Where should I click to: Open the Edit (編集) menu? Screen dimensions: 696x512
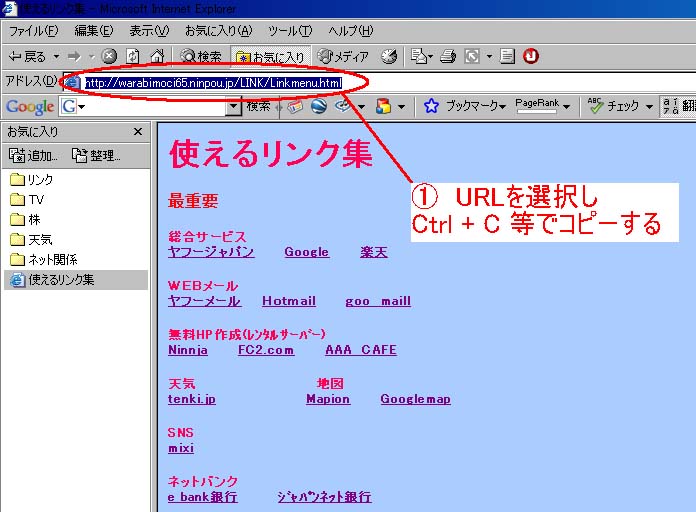point(94,31)
